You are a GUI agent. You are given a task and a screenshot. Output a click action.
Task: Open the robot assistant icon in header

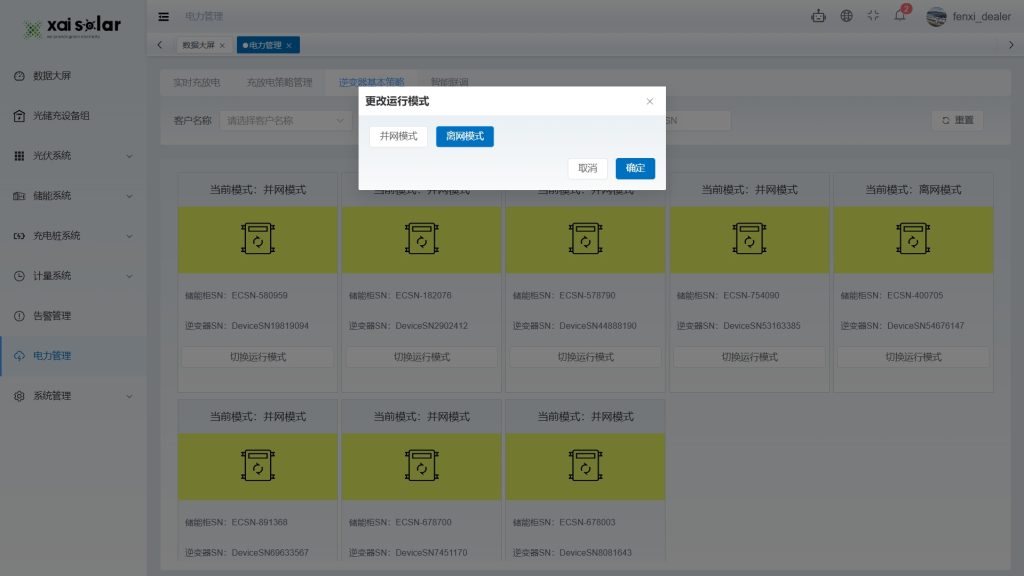tap(819, 16)
